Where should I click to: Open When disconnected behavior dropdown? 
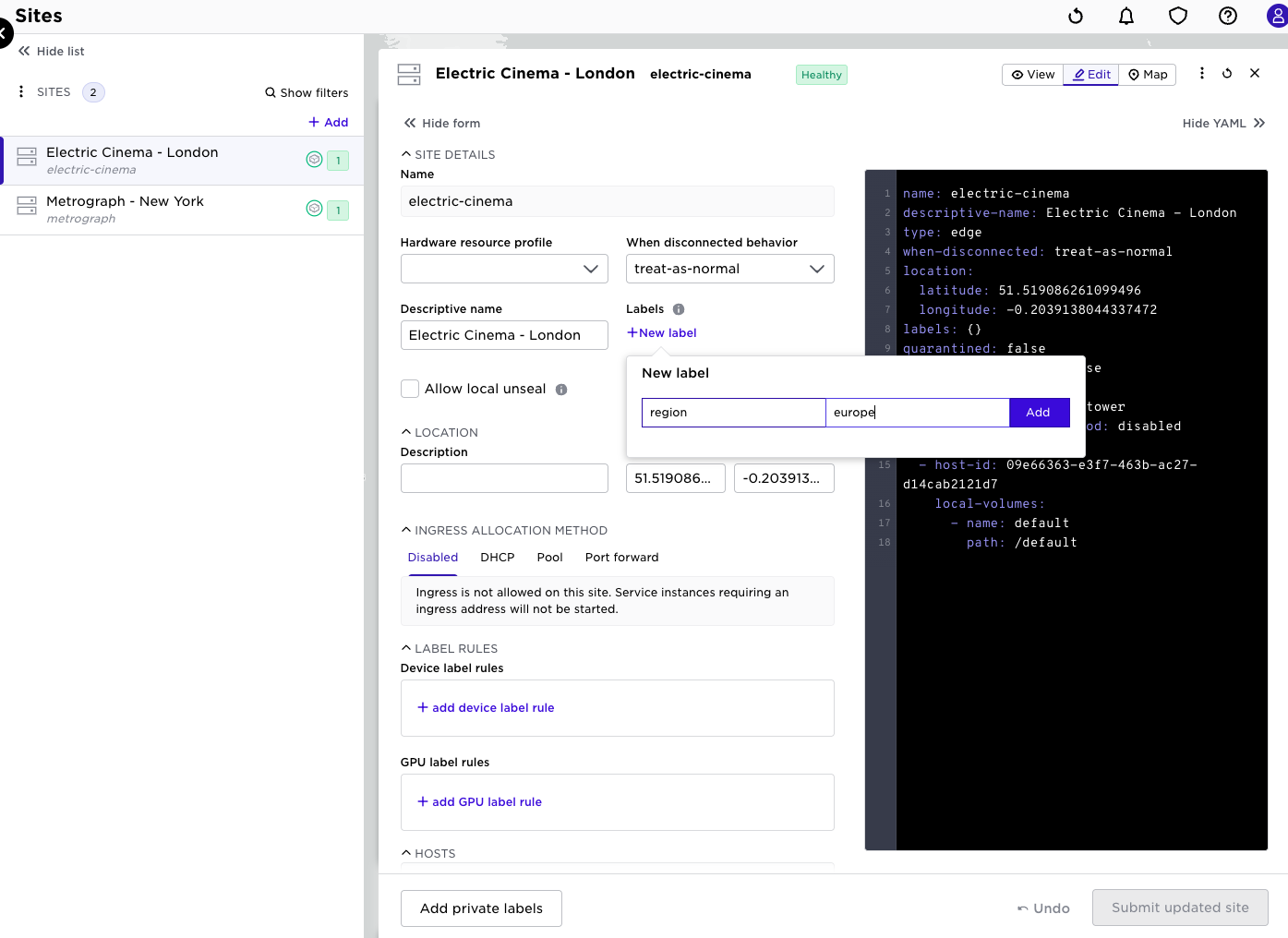point(729,269)
